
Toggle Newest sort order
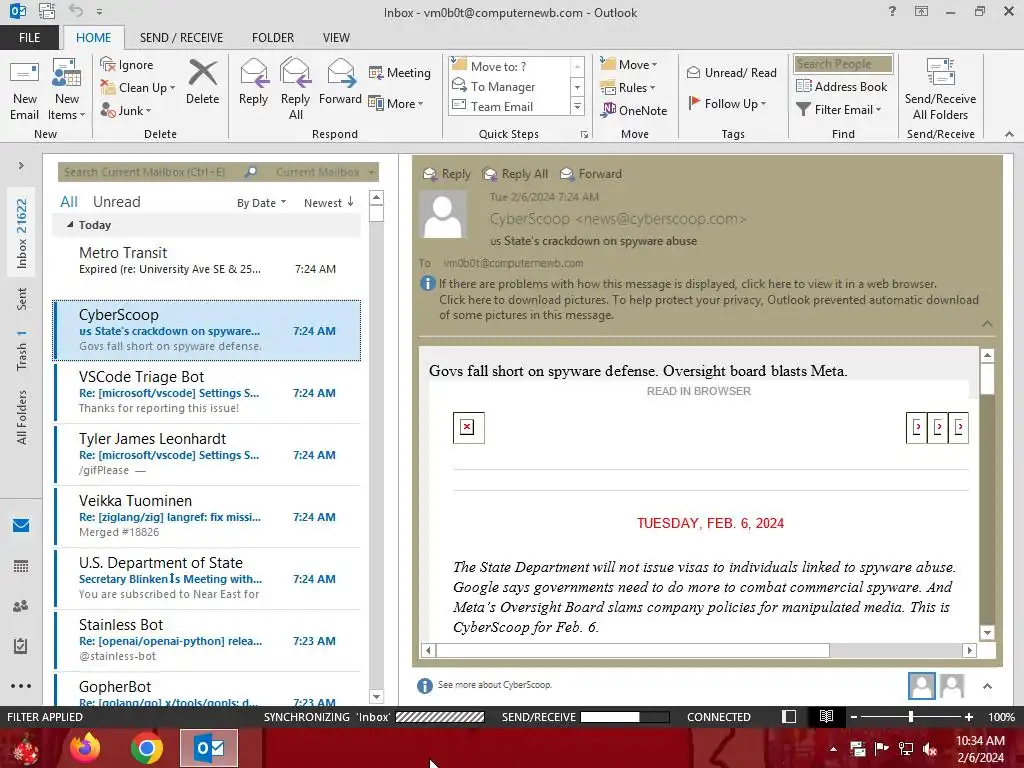click(x=328, y=203)
